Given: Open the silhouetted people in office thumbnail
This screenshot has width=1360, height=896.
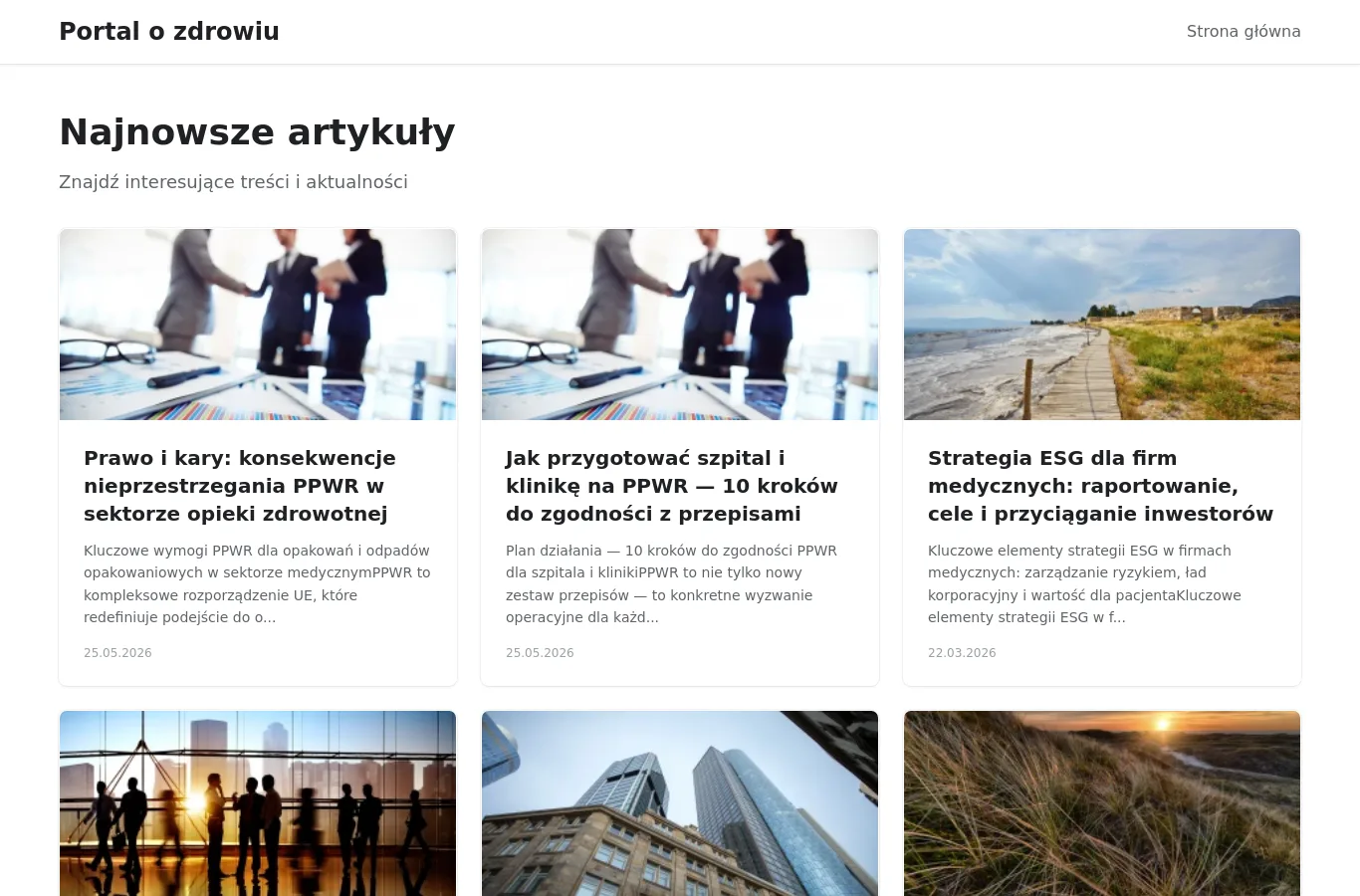Looking at the screenshot, I should pyautogui.click(x=258, y=803).
